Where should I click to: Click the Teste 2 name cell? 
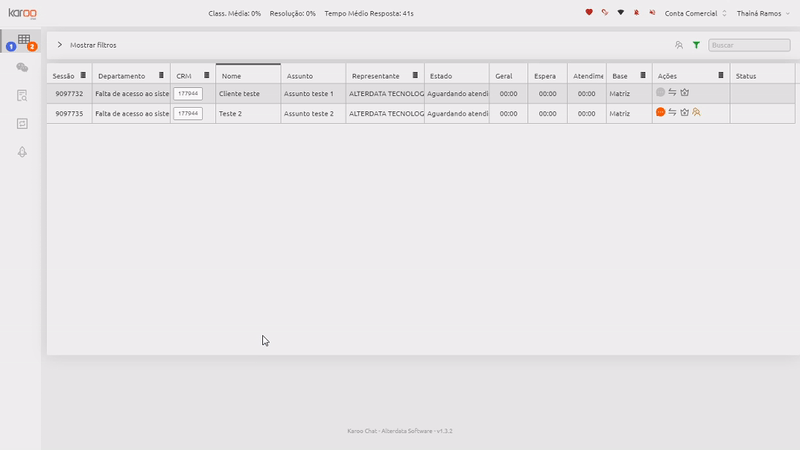(248, 113)
